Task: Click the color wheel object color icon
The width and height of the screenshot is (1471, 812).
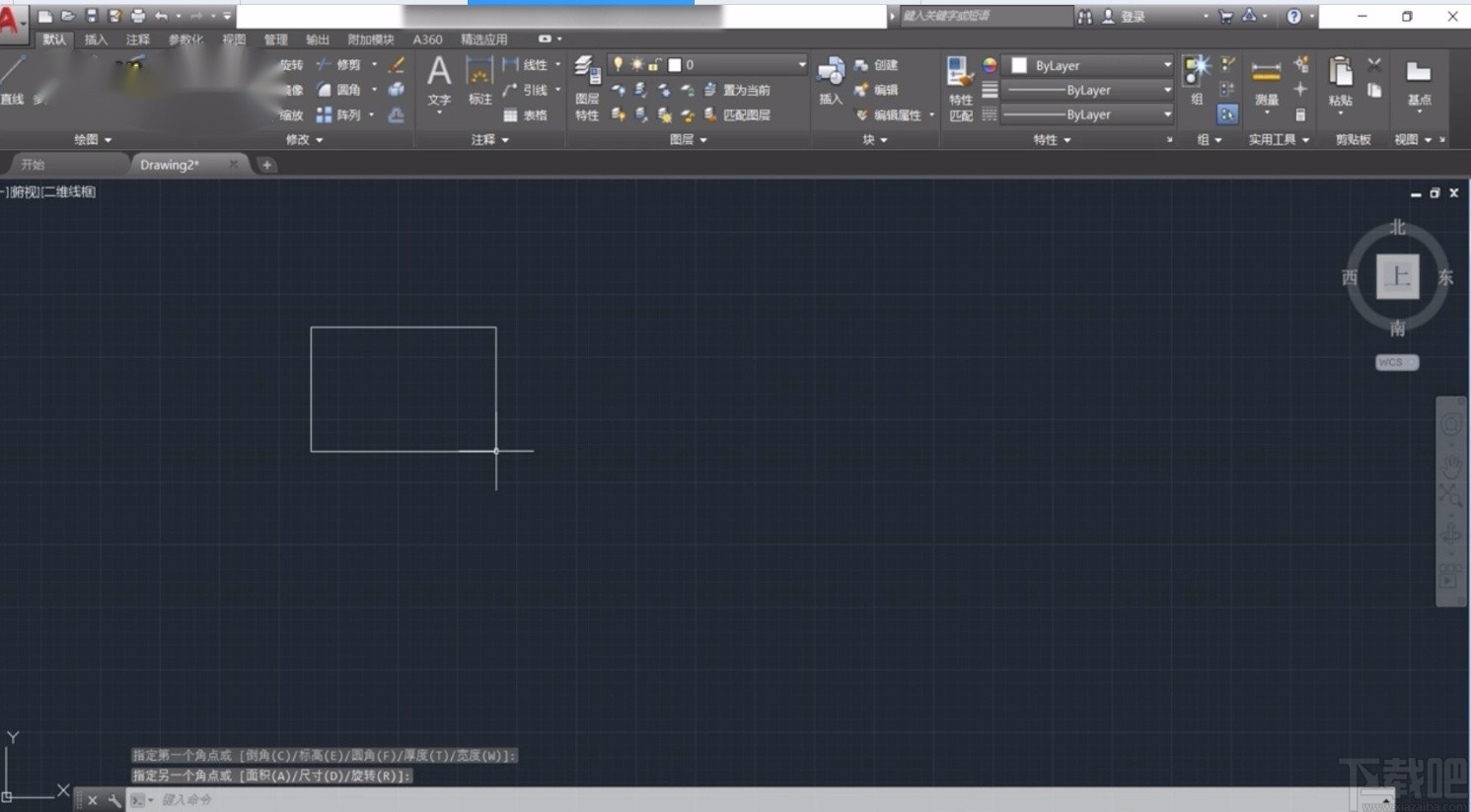Action: (x=990, y=65)
